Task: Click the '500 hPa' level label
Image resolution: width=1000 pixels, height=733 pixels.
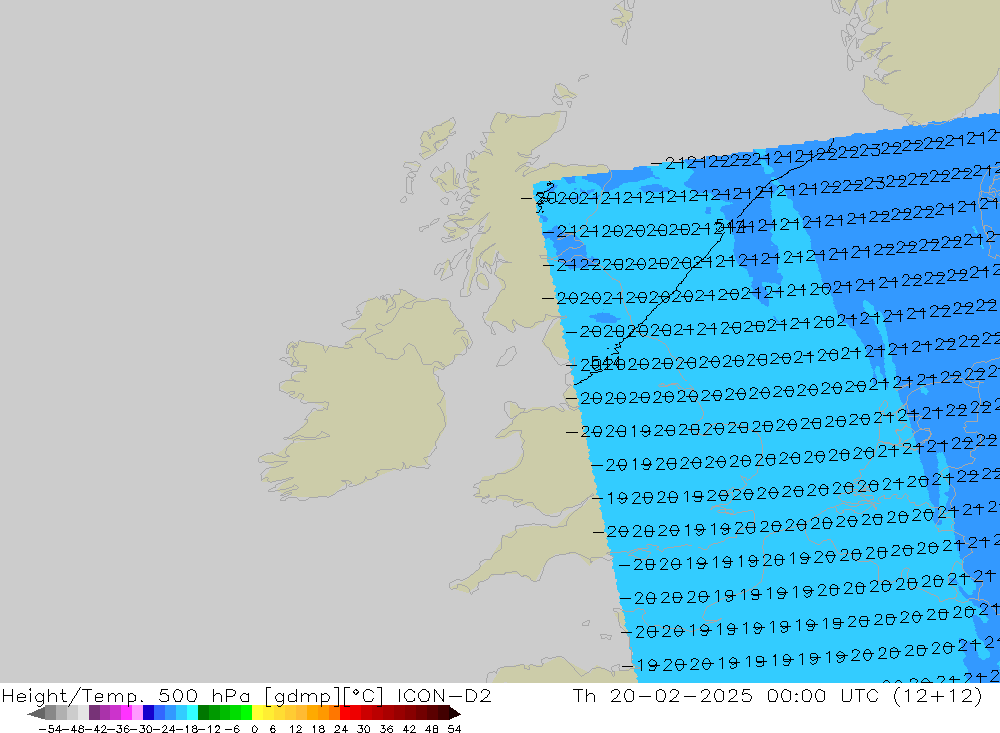Action: coord(203,695)
